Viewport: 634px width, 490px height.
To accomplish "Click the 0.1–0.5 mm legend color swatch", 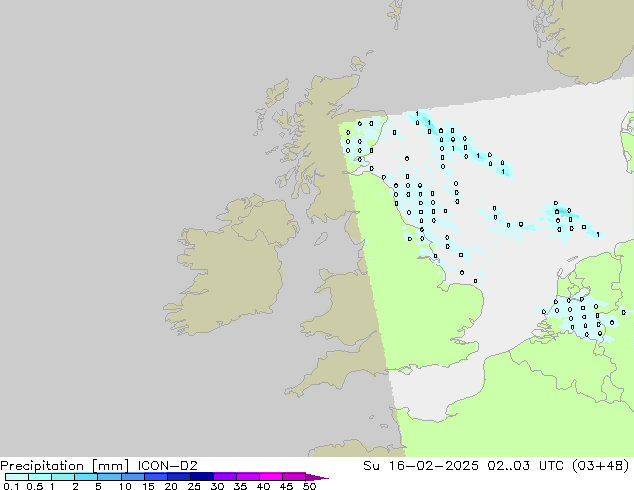I will tap(17, 477).
